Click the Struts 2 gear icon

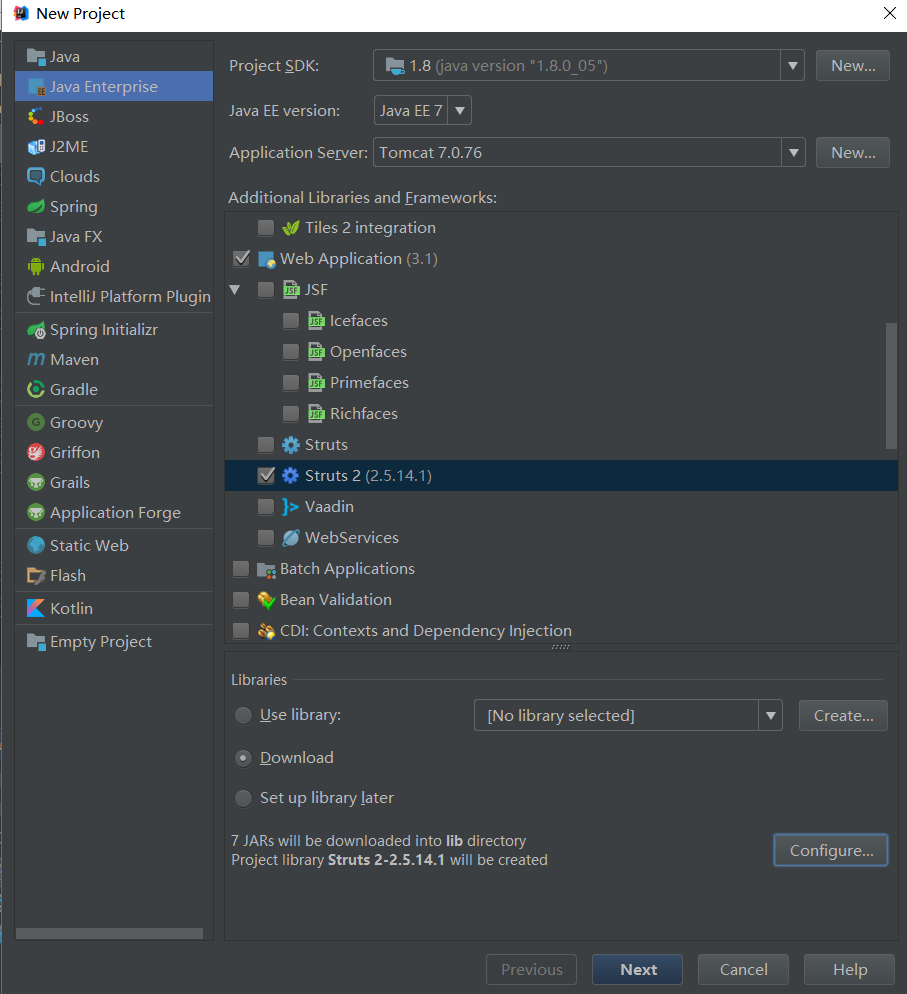pyautogui.click(x=290, y=475)
